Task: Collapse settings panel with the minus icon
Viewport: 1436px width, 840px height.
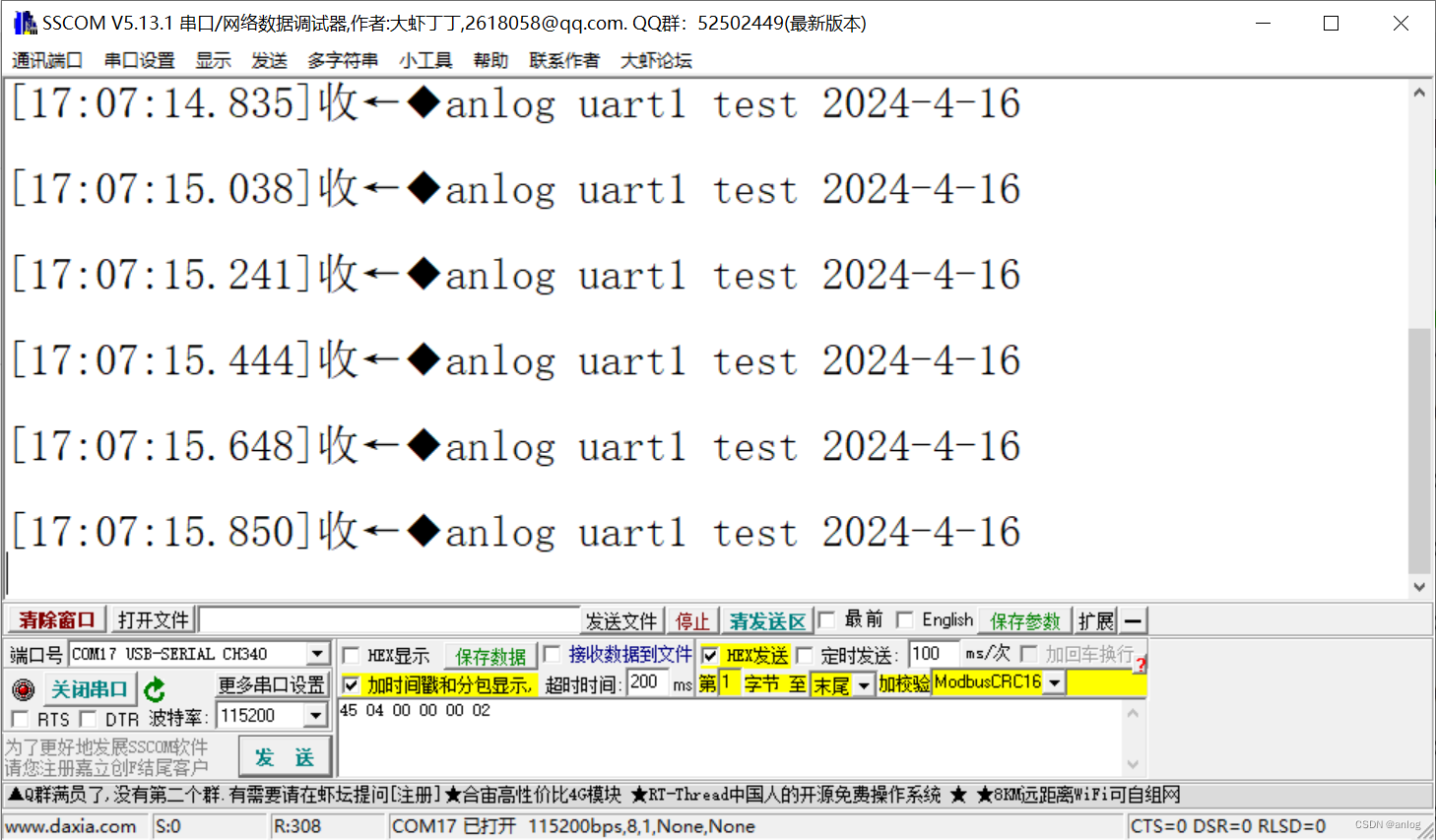Action: (x=1133, y=620)
